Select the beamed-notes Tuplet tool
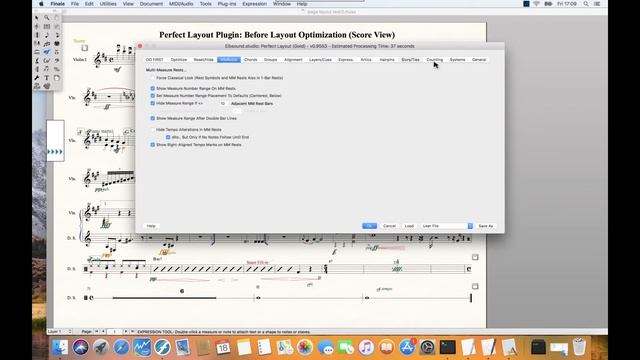 tap(47, 44)
